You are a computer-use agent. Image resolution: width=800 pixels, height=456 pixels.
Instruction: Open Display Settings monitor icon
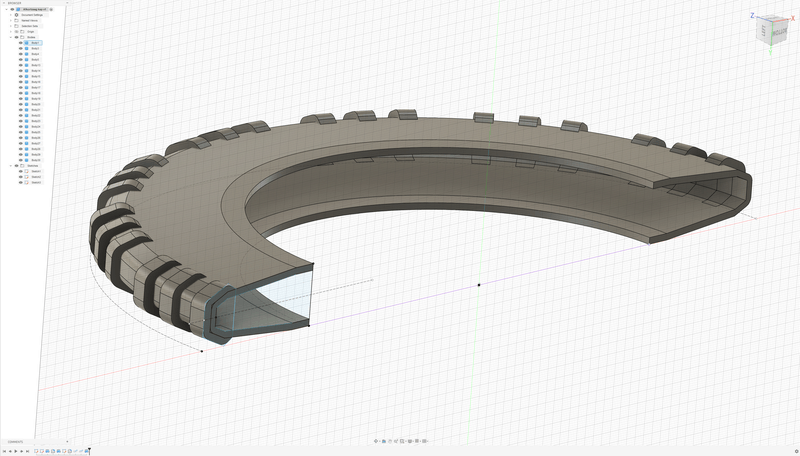pyautogui.click(x=410, y=441)
